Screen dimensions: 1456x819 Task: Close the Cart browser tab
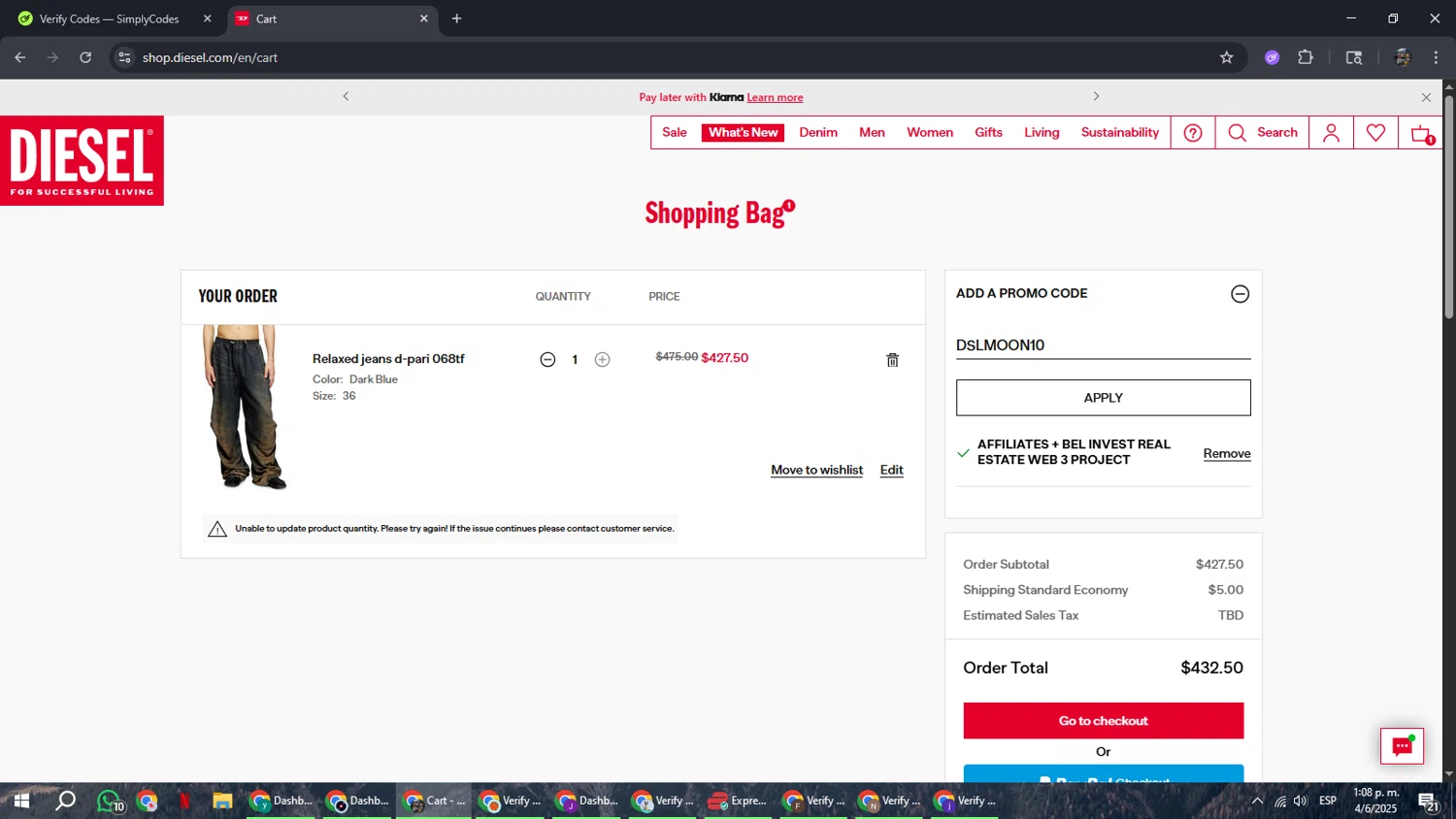[423, 18]
